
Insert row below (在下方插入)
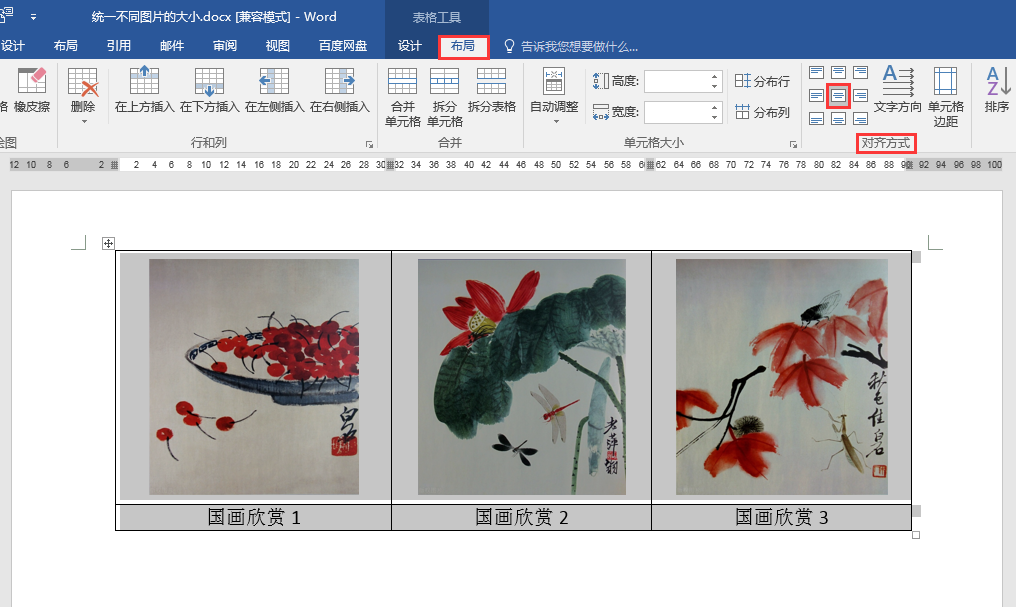209,91
